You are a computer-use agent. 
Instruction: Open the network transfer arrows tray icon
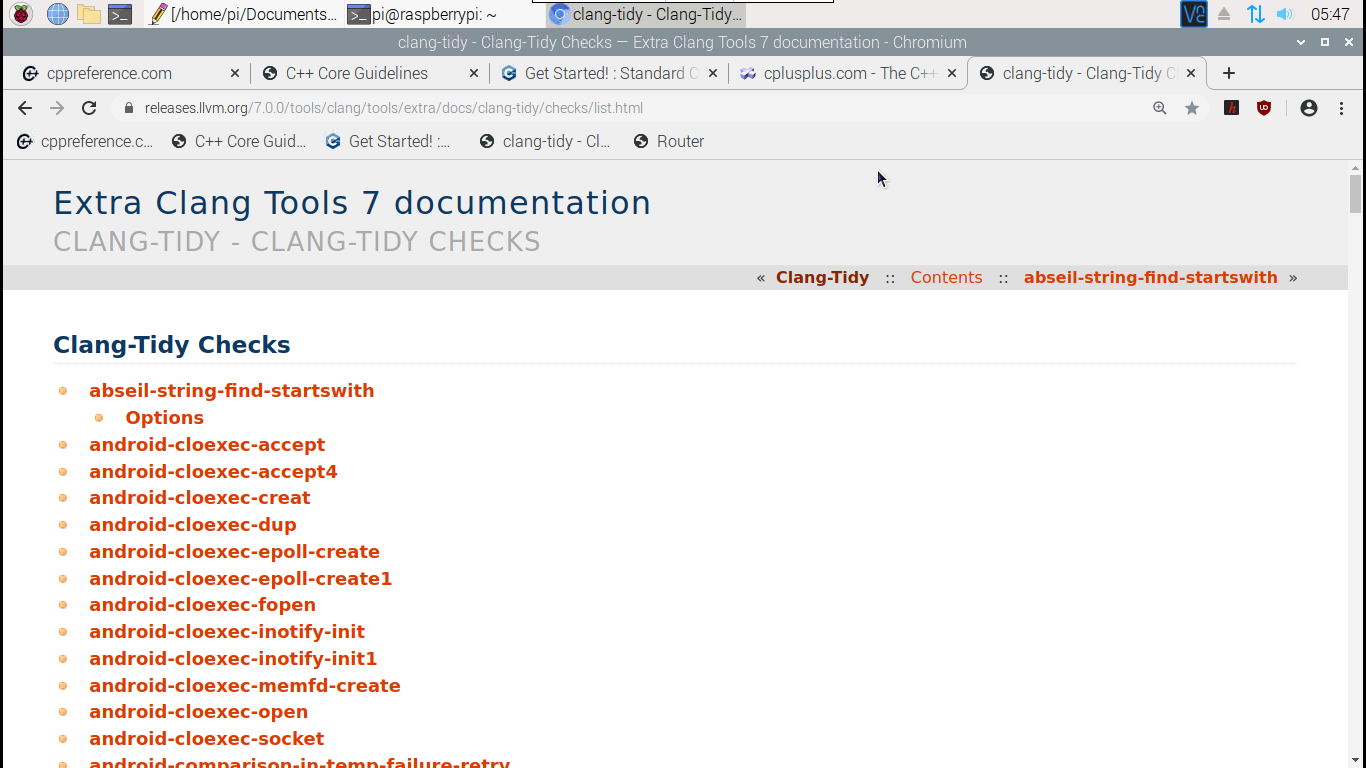[1255, 14]
